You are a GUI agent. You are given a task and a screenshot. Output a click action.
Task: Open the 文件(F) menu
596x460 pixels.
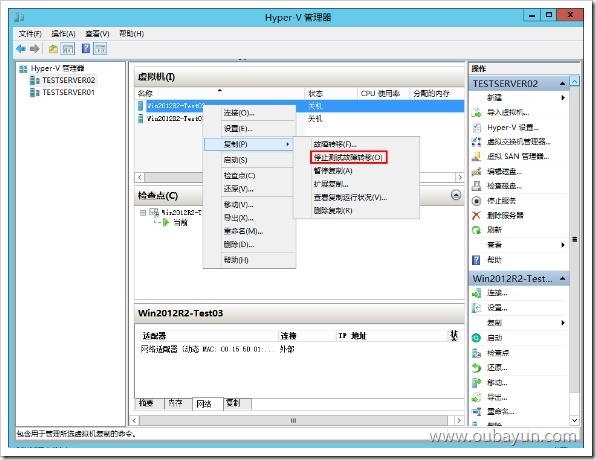30,34
